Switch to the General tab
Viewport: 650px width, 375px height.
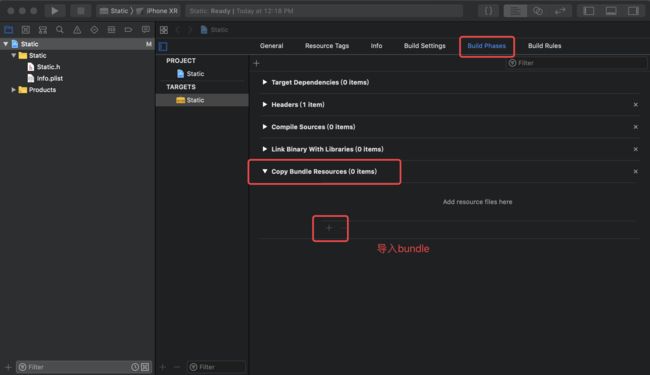point(272,46)
